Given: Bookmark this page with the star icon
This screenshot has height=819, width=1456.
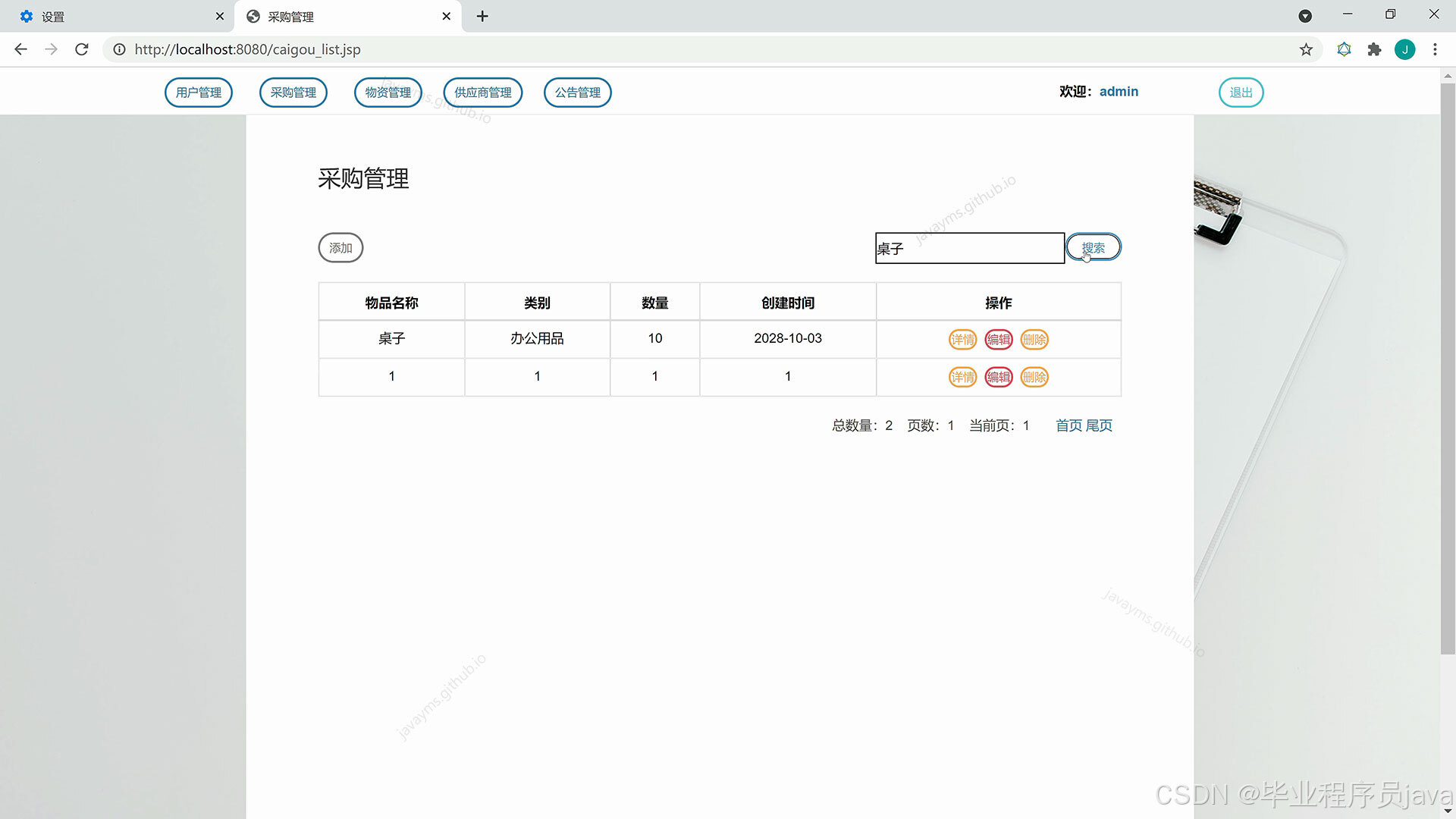Looking at the screenshot, I should (x=1306, y=49).
